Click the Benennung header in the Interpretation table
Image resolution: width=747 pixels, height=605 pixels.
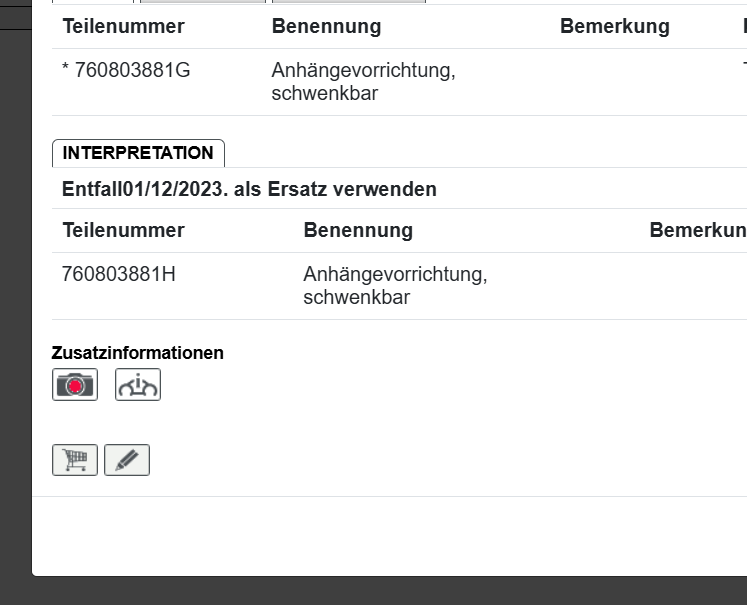(x=358, y=230)
